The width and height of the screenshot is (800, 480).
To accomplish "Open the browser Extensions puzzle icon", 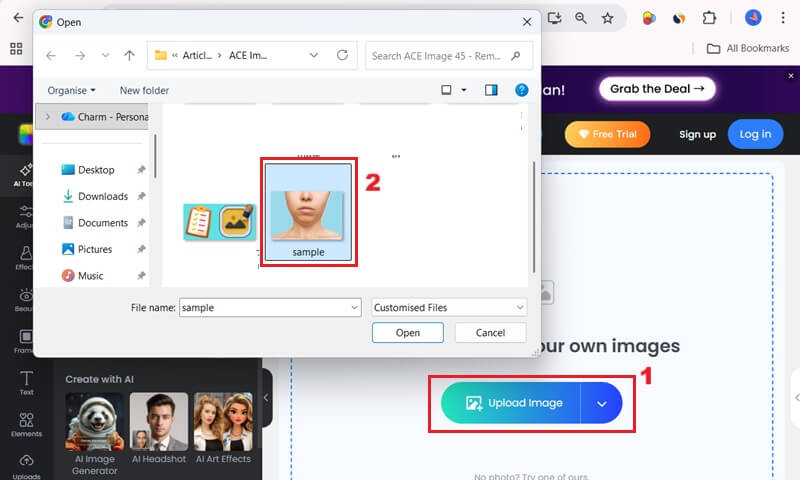I will (x=709, y=18).
